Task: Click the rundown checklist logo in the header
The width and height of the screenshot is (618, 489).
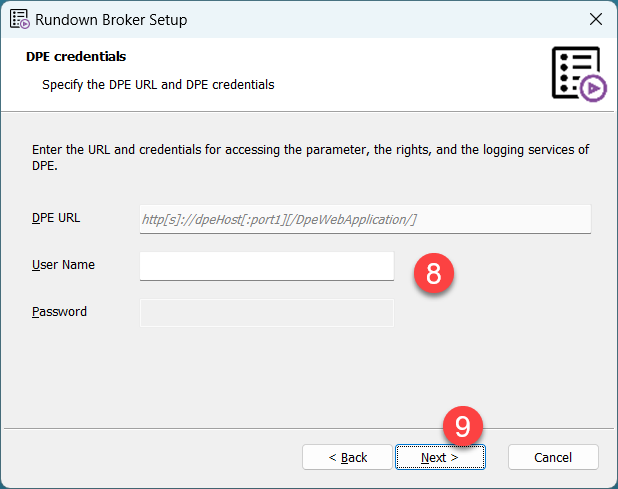Action: click(x=577, y=71)
